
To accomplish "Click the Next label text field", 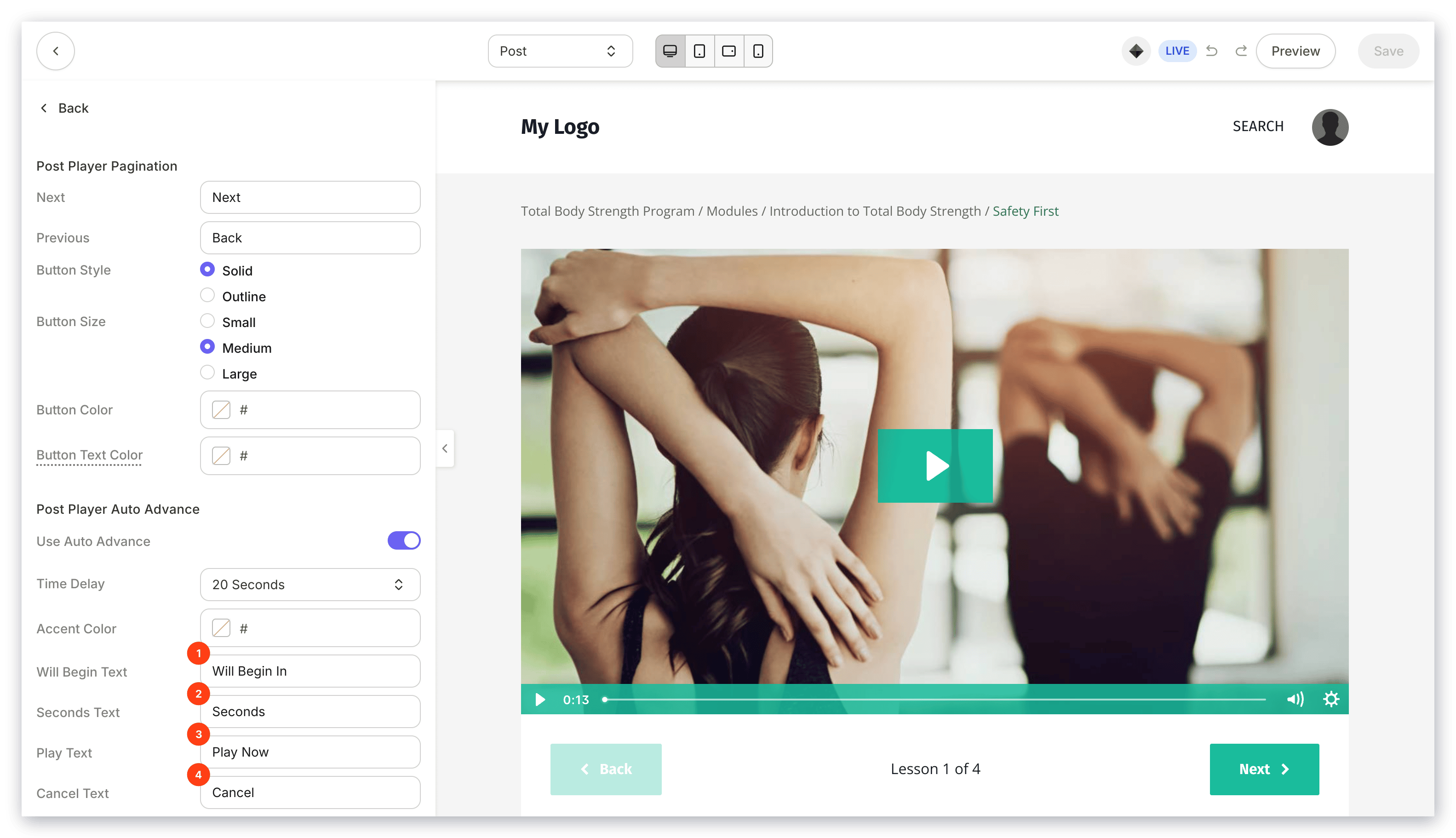I will pyautogui.click(x=310, y=197).
